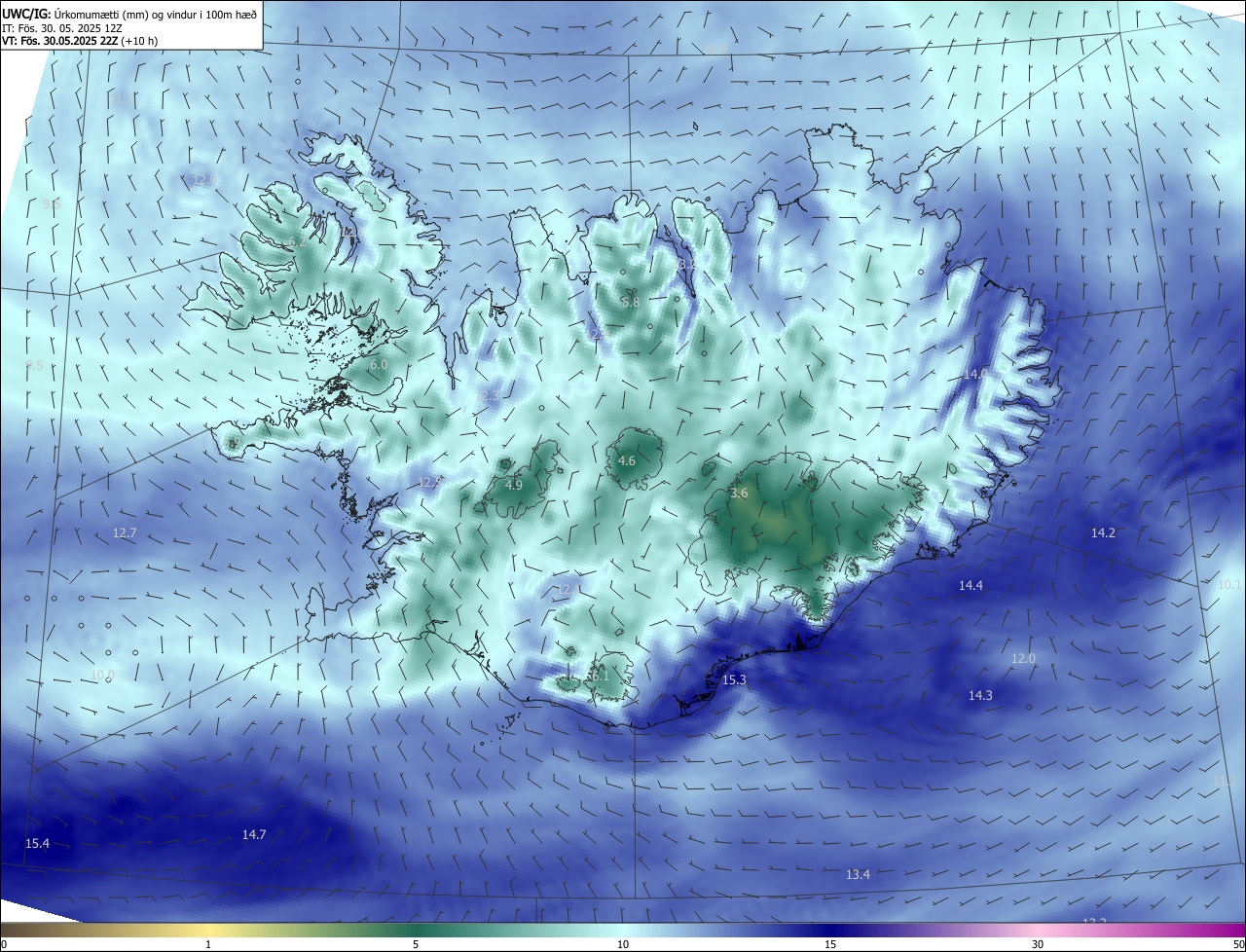Click the 5 tick on the color scale
Image resolution: width=1246 pixels, height=952 pixels.
(x=416, y=944)
